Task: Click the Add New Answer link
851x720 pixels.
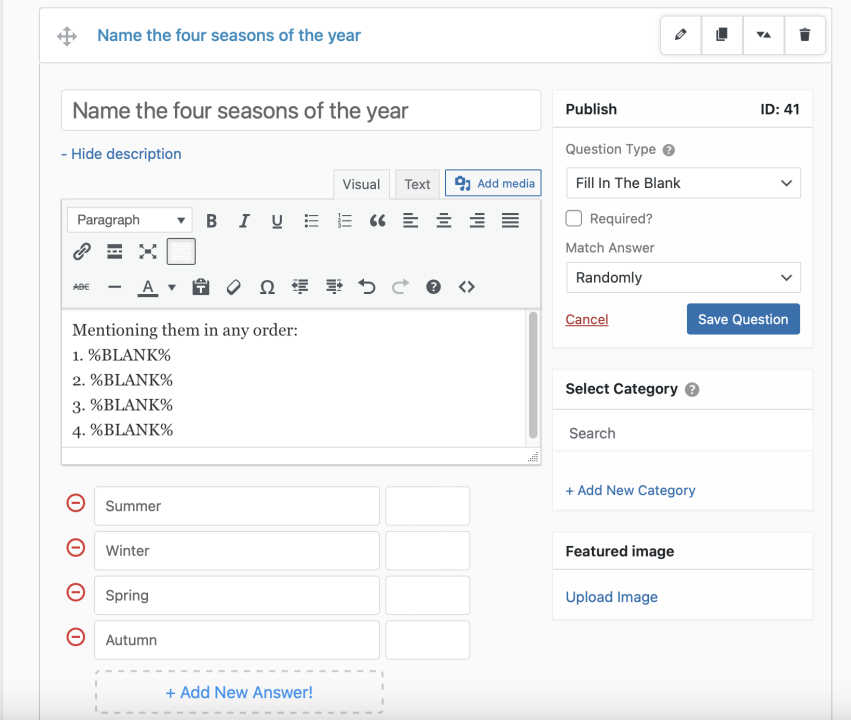Action: tap(238, 691)
